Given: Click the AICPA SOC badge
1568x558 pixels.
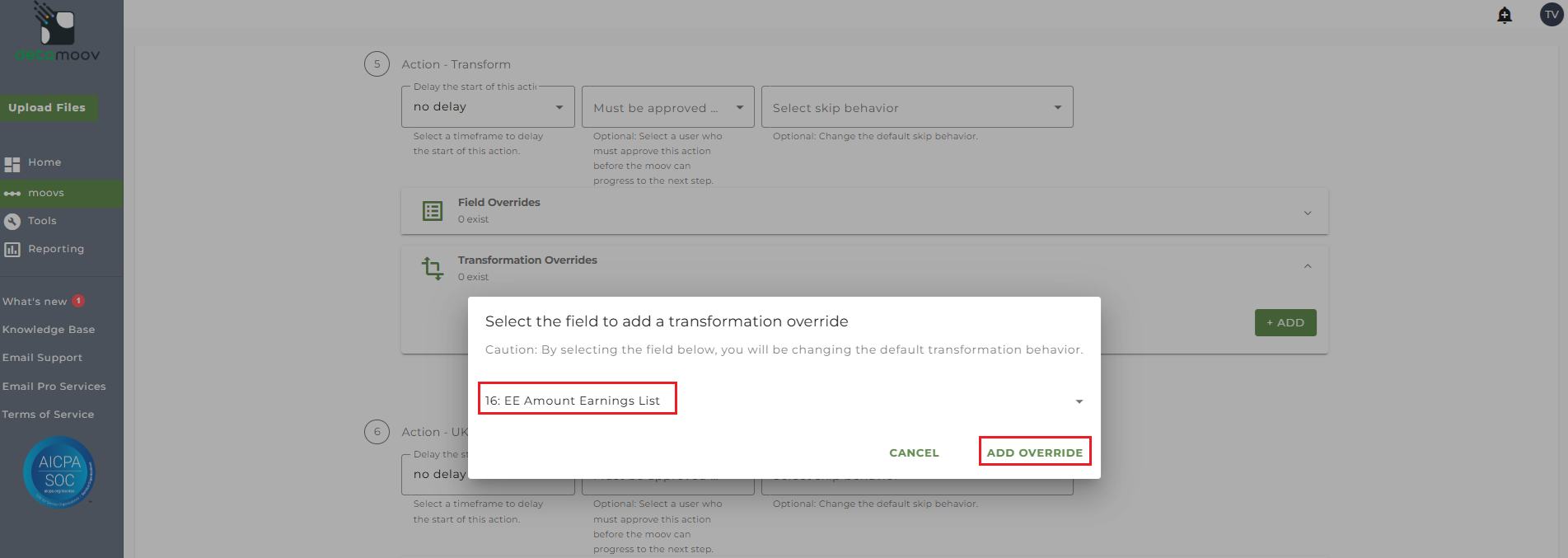Looking at the screenshot, I should (x=59, y=471).
